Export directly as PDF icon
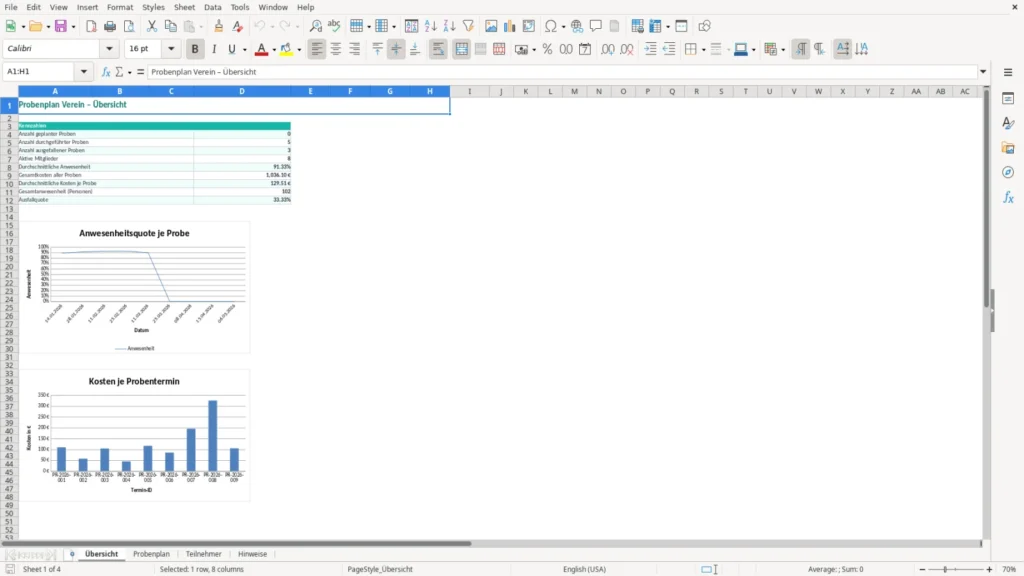 91,26
